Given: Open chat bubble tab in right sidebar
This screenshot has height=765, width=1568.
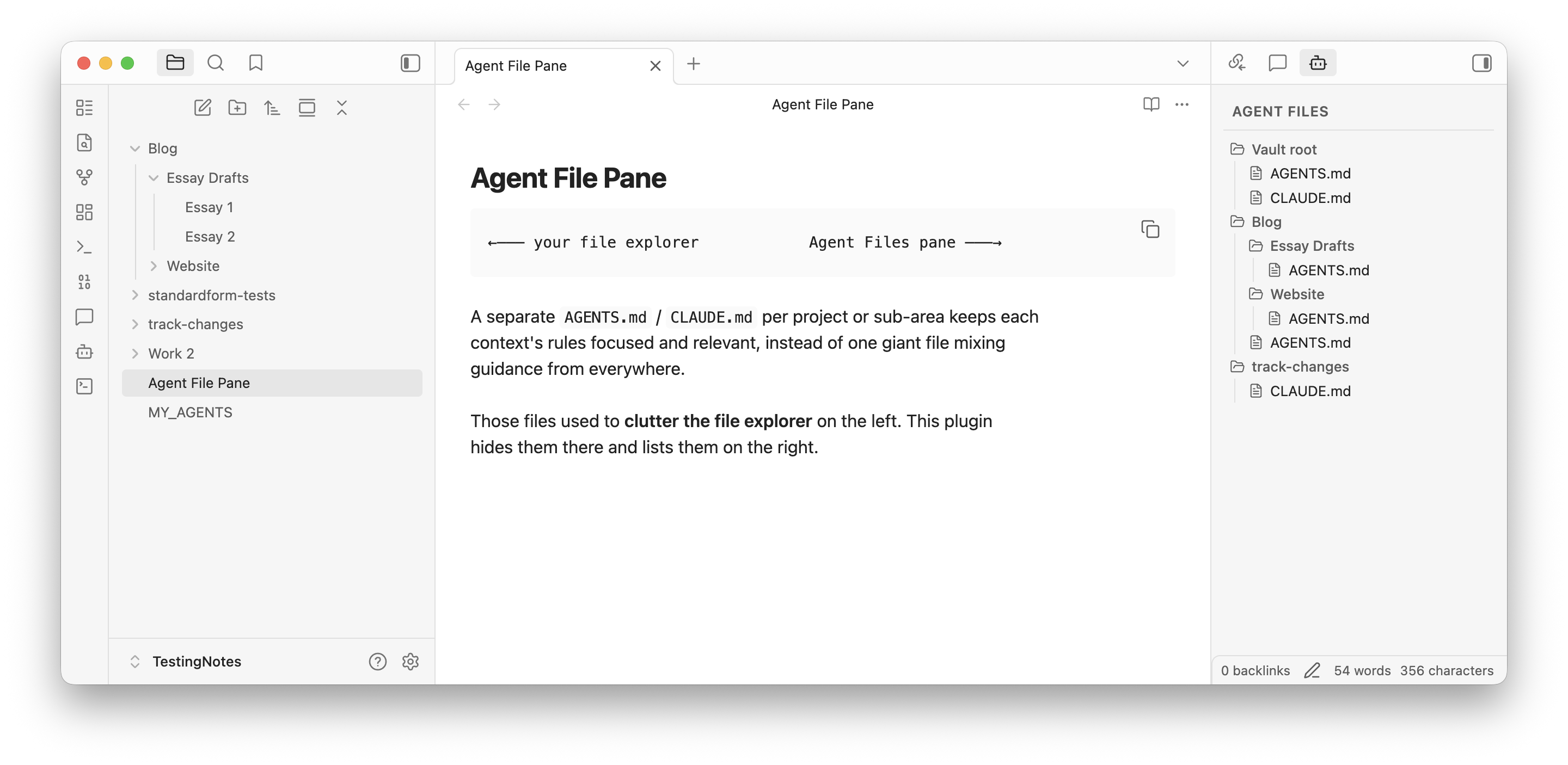Looking at the screenshot, I should 1278,63.
